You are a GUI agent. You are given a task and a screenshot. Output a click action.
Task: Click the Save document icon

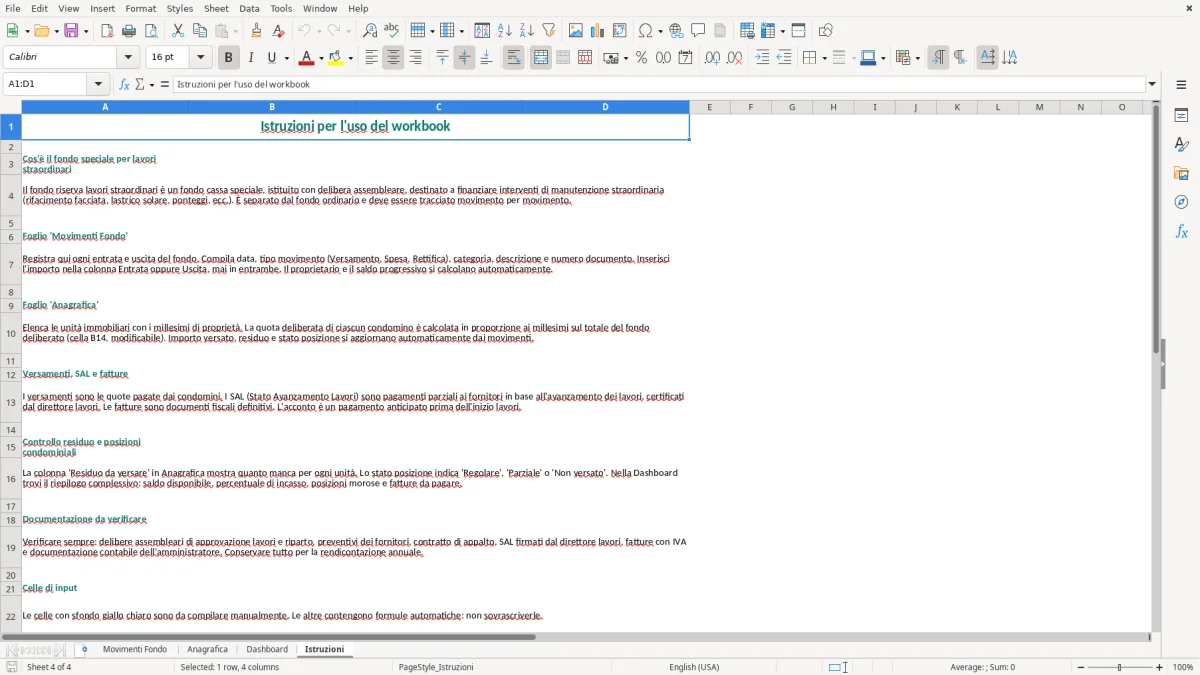[71, 31]
